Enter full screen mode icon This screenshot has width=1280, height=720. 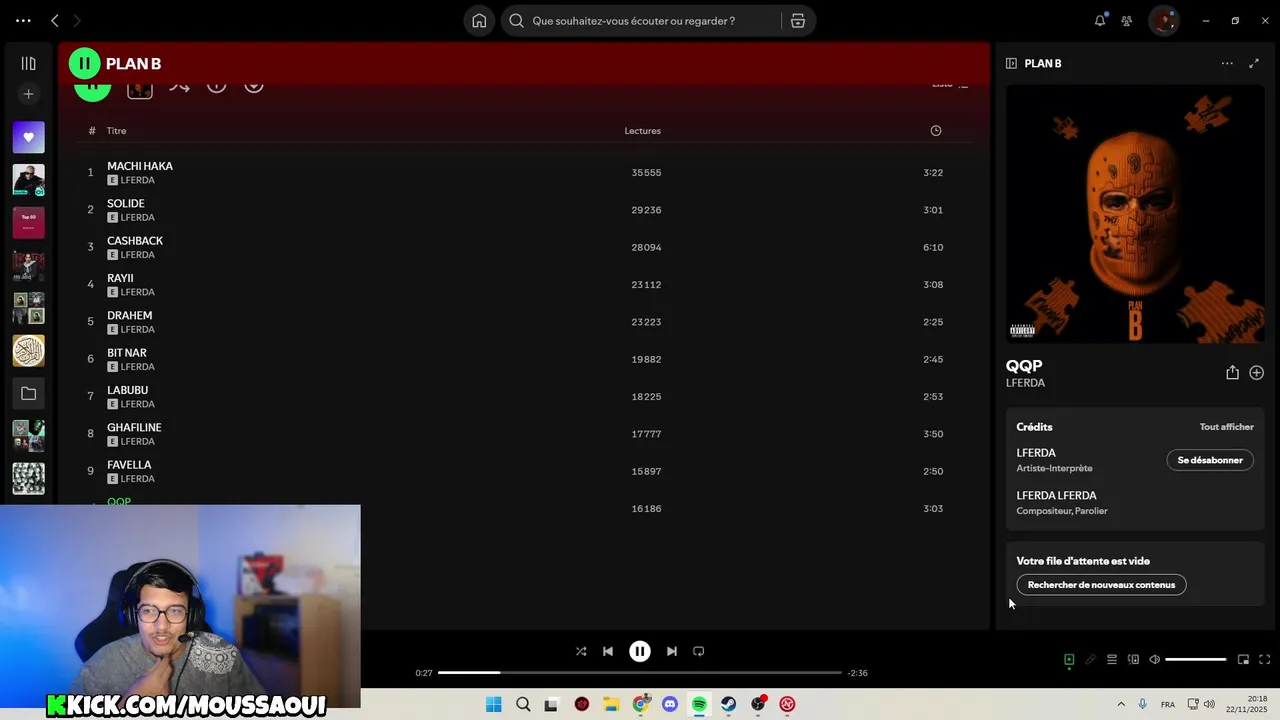pos(1265,660)
